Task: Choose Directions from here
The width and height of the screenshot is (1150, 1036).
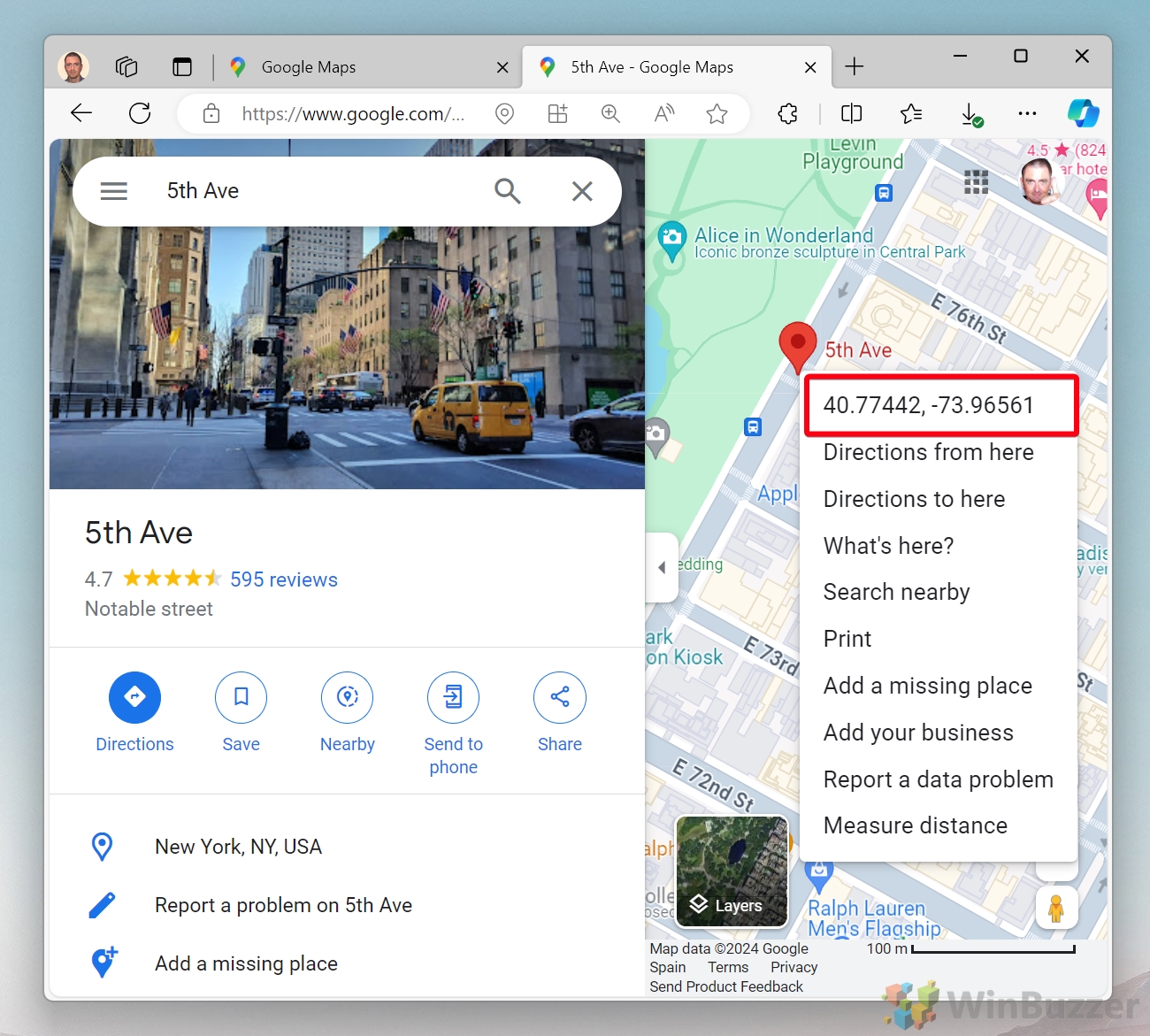Action: (939, 452)
